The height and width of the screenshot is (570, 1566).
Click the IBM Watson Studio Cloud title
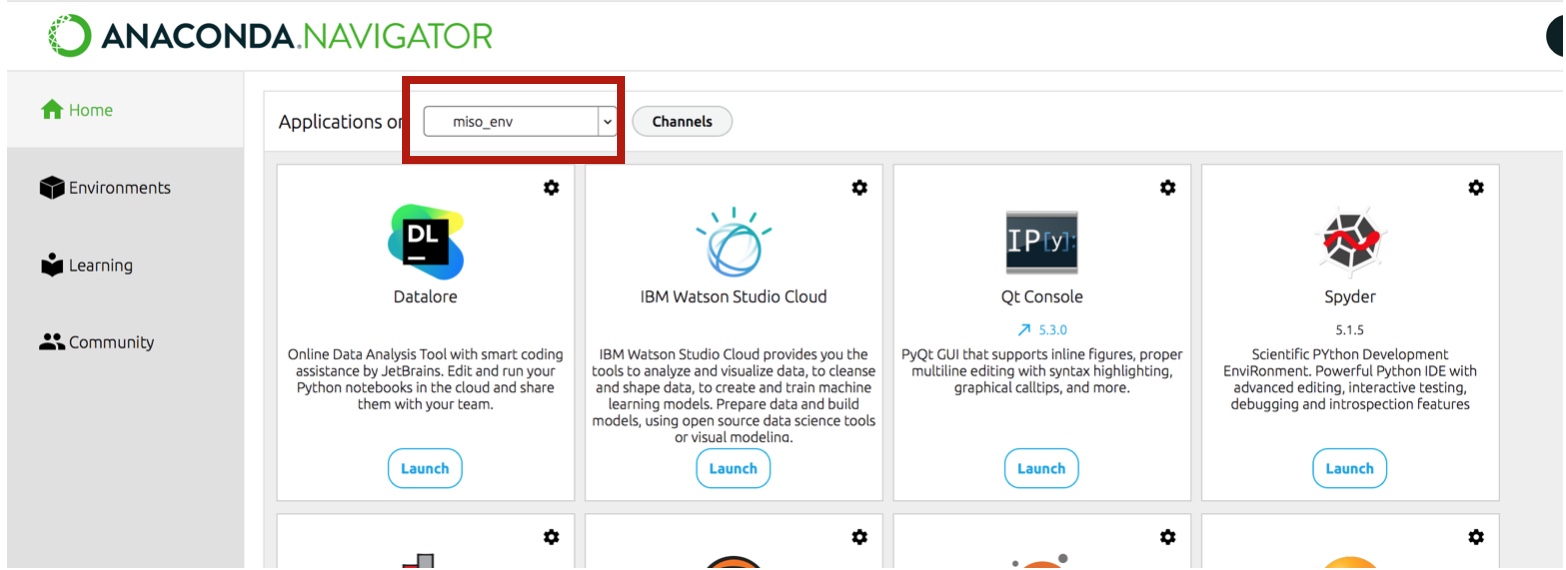click(x=734, y=297)
